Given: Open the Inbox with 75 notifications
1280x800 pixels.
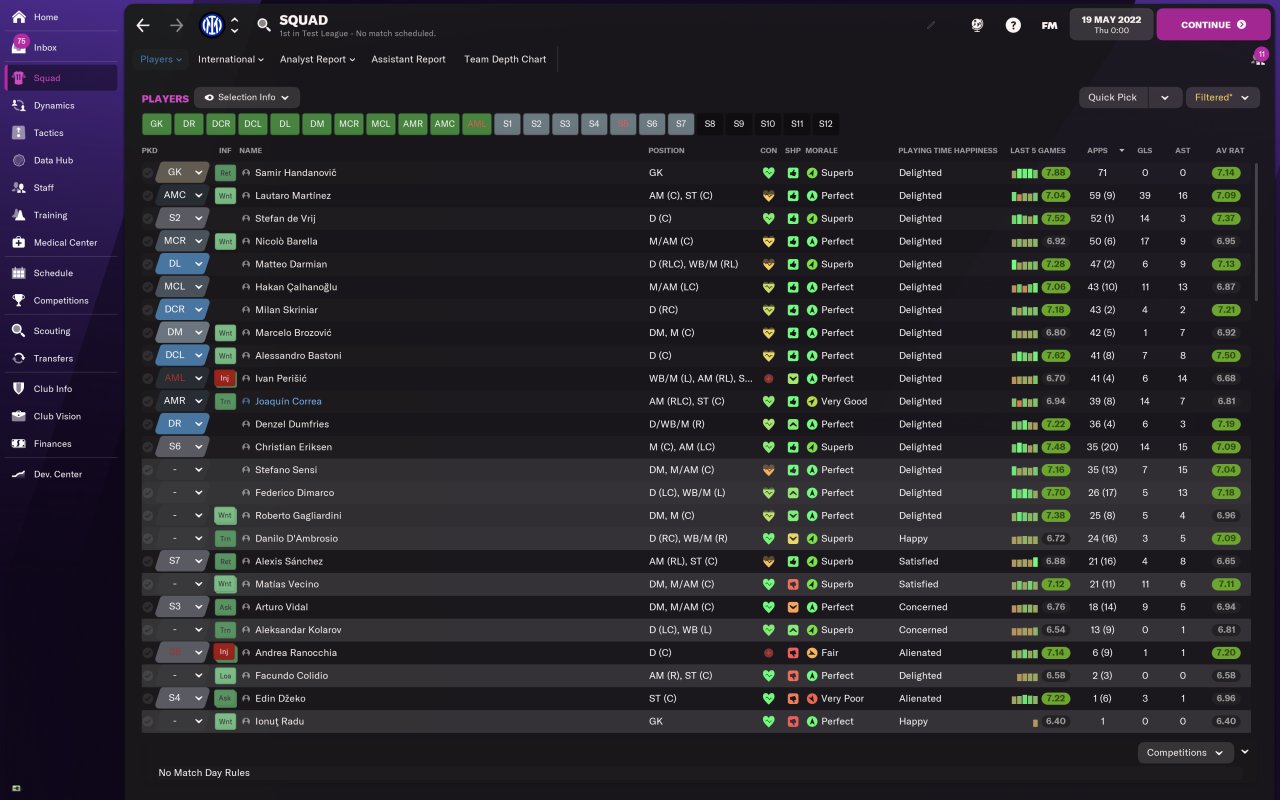Looking at the screenshot, I should (45, 47).
